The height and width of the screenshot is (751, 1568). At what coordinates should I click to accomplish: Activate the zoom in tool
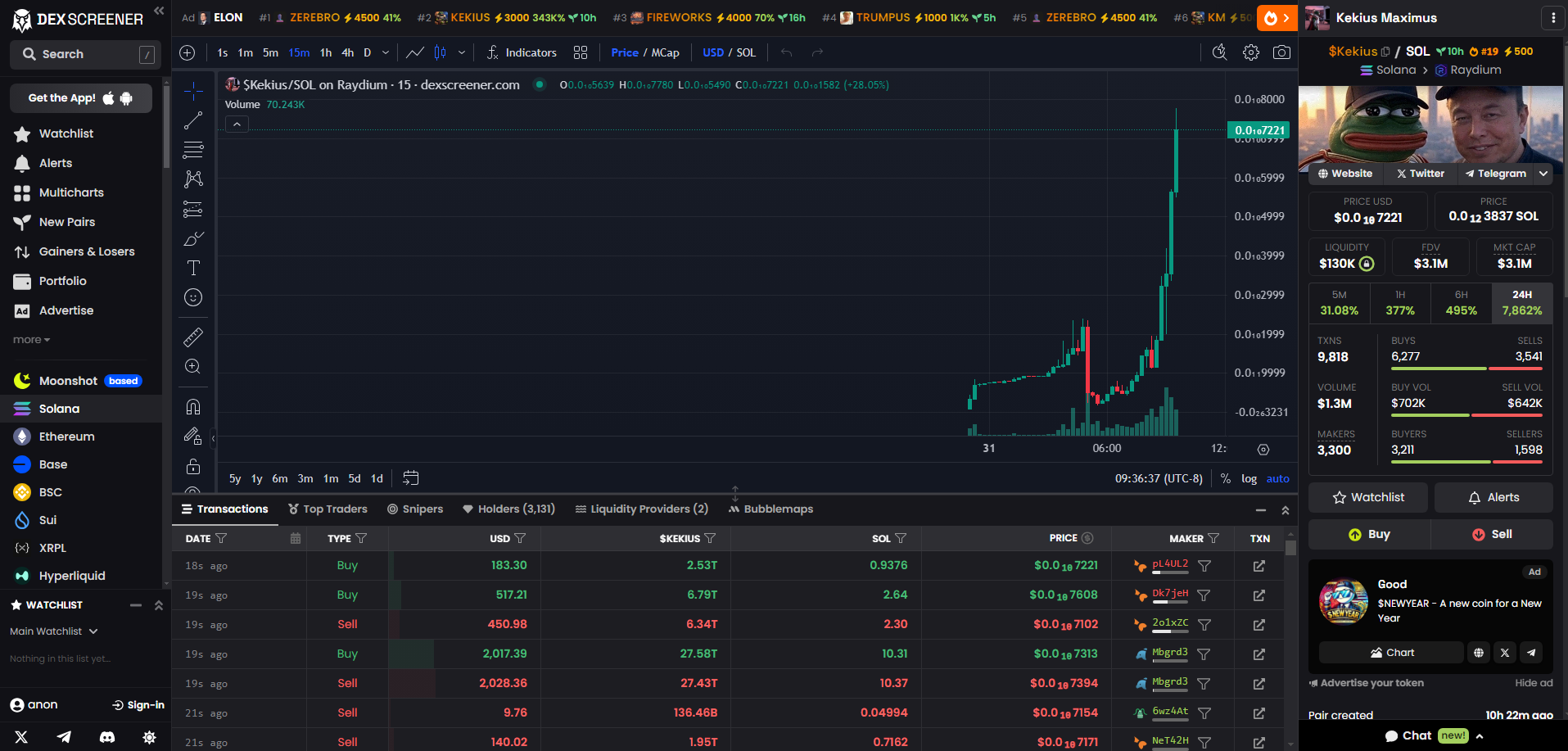click(193, 366)
